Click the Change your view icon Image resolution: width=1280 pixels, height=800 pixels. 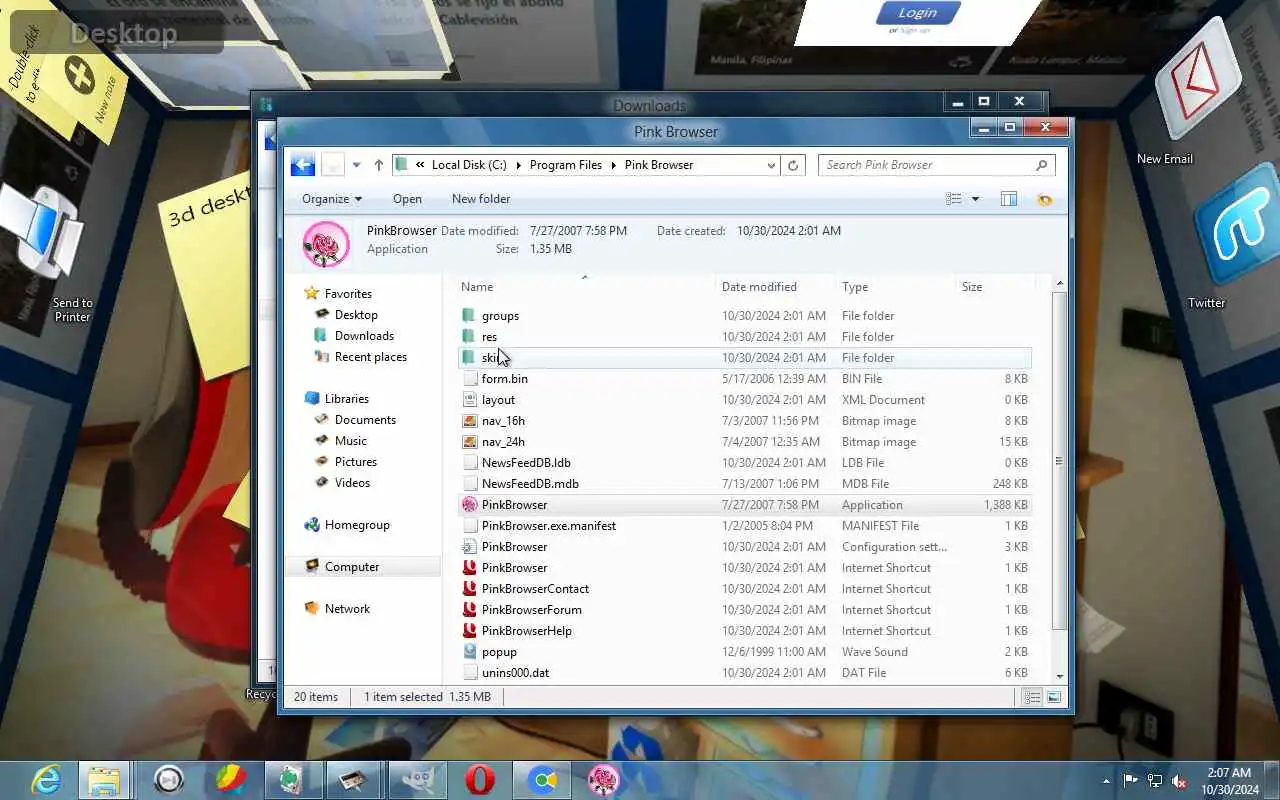tap(954, 199)
